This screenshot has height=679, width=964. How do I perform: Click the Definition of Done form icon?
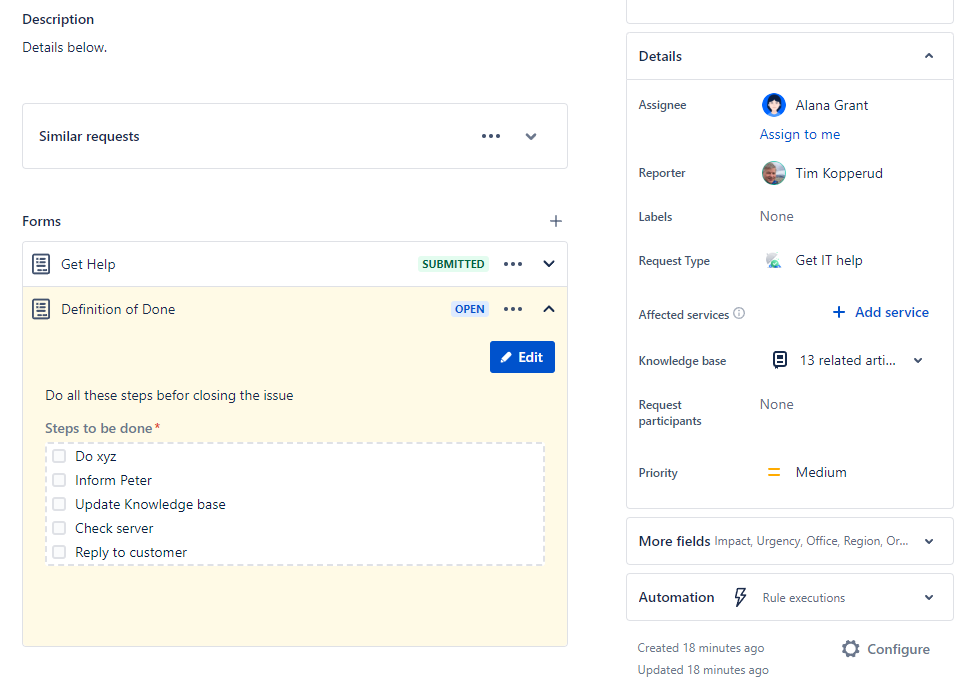point(41,309)
